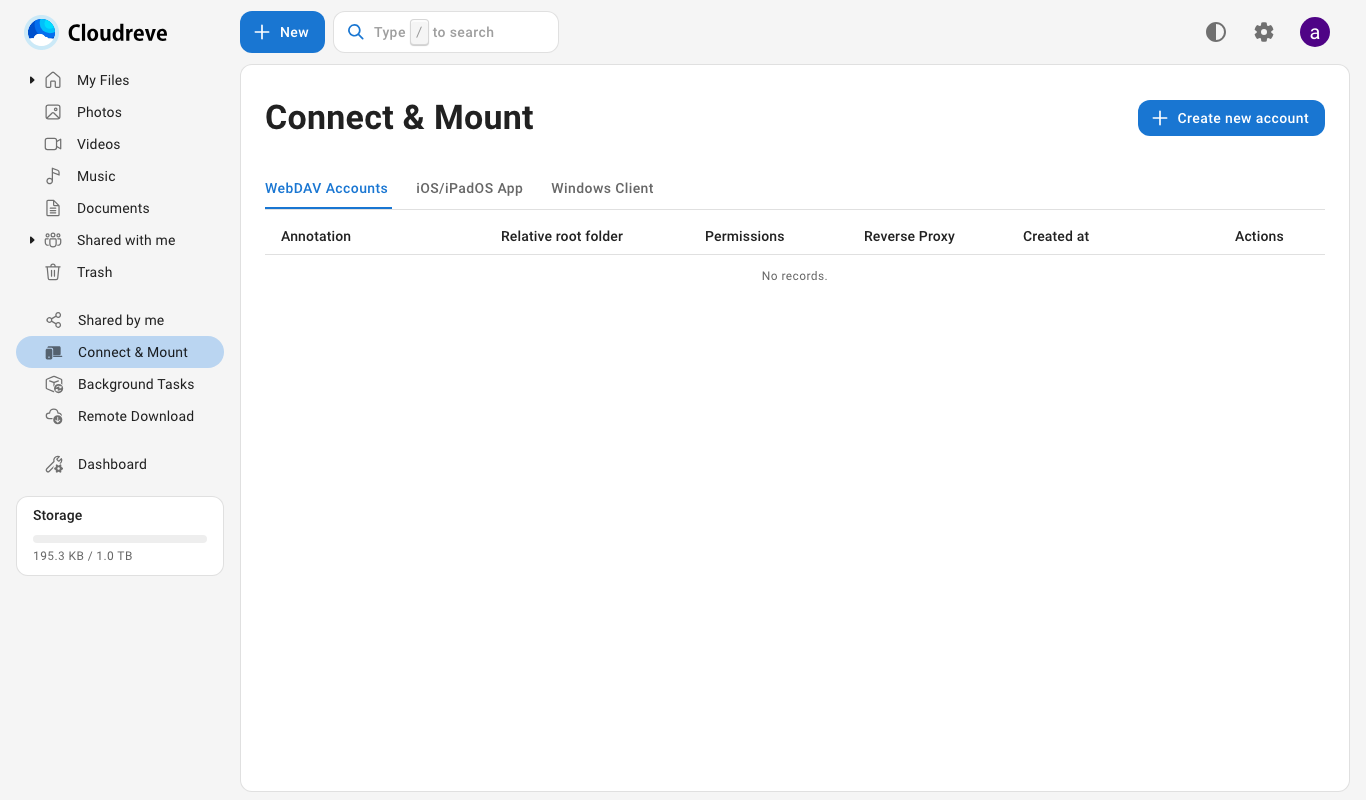
Task: Open Shared with me label
Action: coord(126,240)
